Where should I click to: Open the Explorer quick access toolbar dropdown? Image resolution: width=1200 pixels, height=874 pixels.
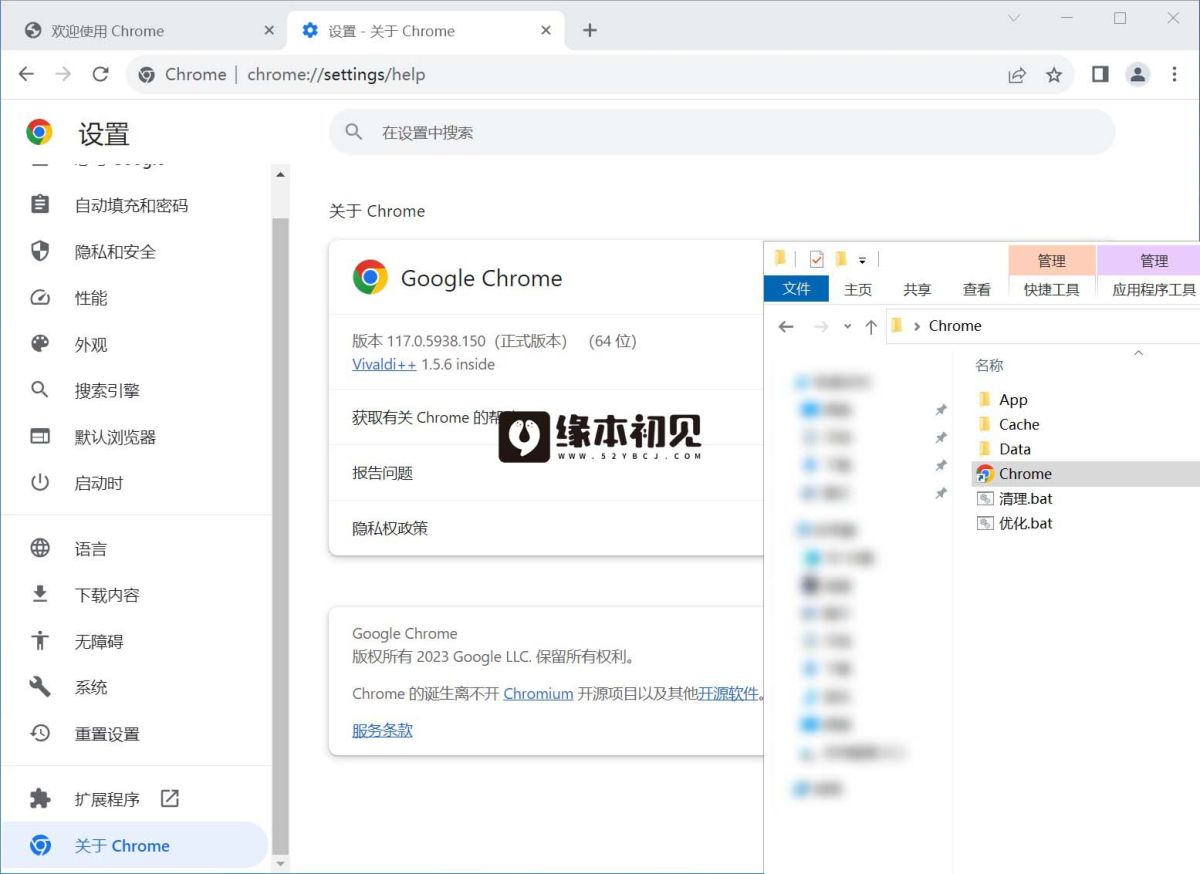[862, 261]
